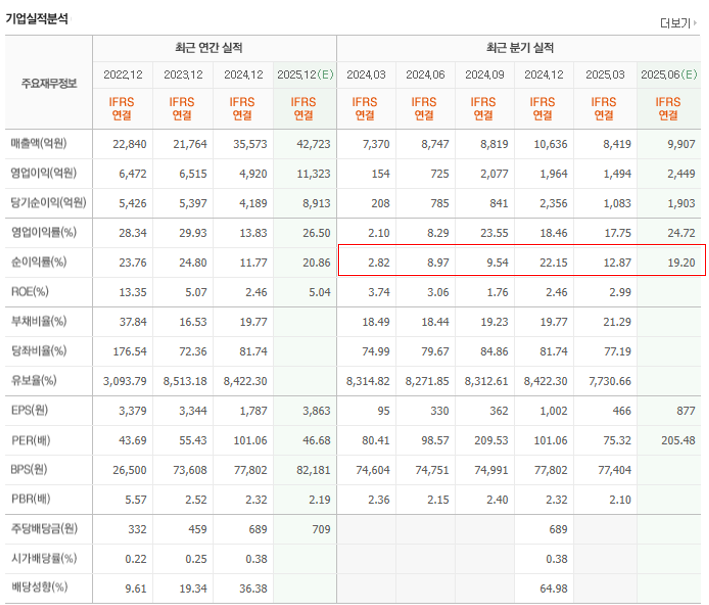Image resolution: width=709 pixels, height=605 pixels.
Task: Click the 유보율(%) row label
Action: pyautogui.click(x=34, y=381)
